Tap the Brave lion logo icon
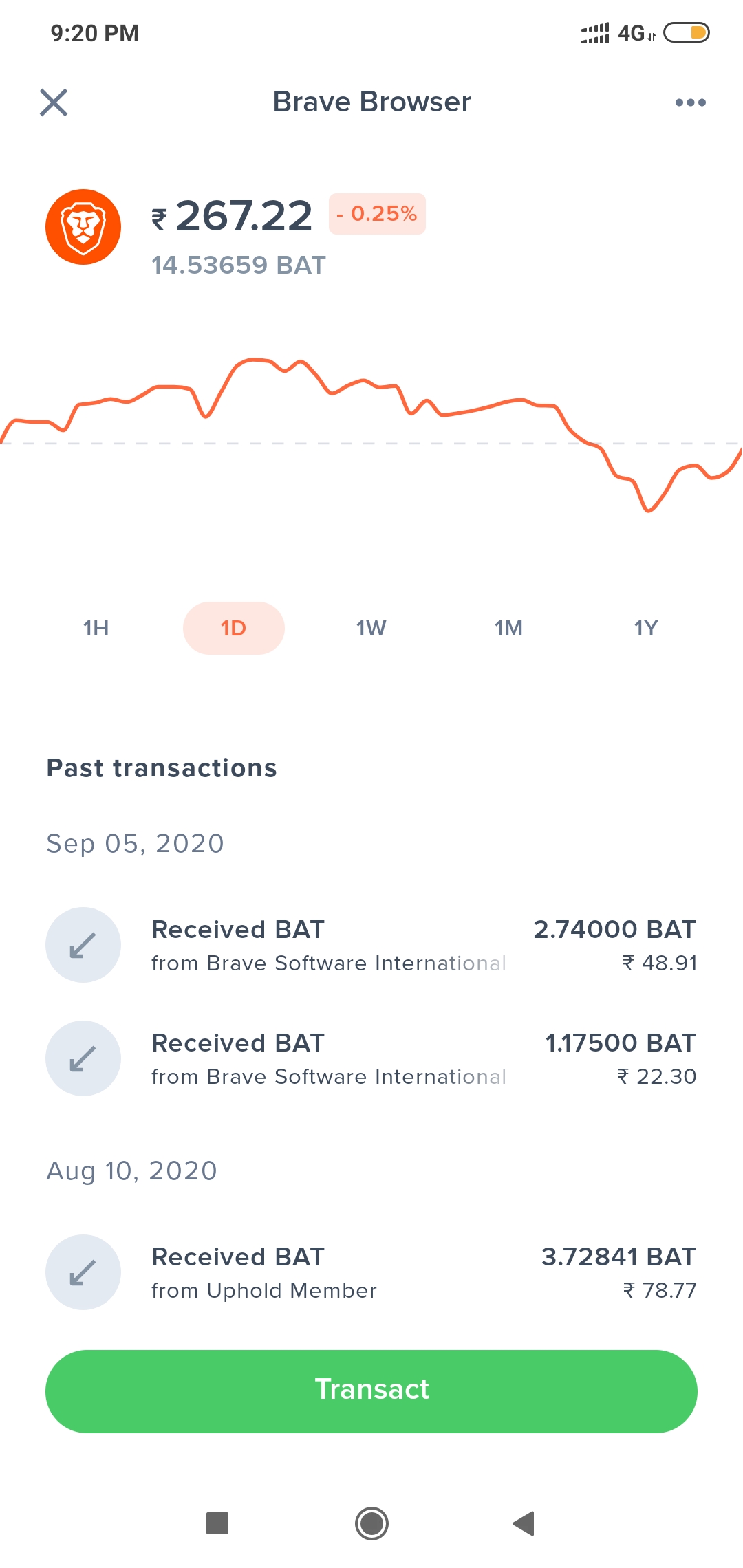Image resolution: width=743 pixels, height=1568 pixels. tap(83, 227)
